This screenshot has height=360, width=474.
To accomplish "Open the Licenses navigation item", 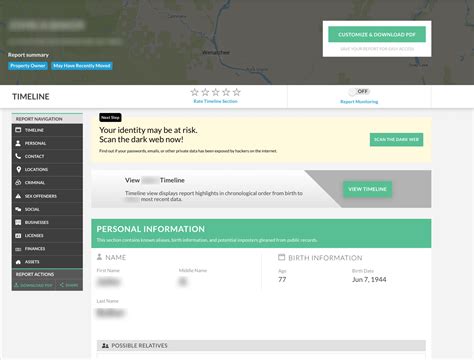I will point(47,236).
